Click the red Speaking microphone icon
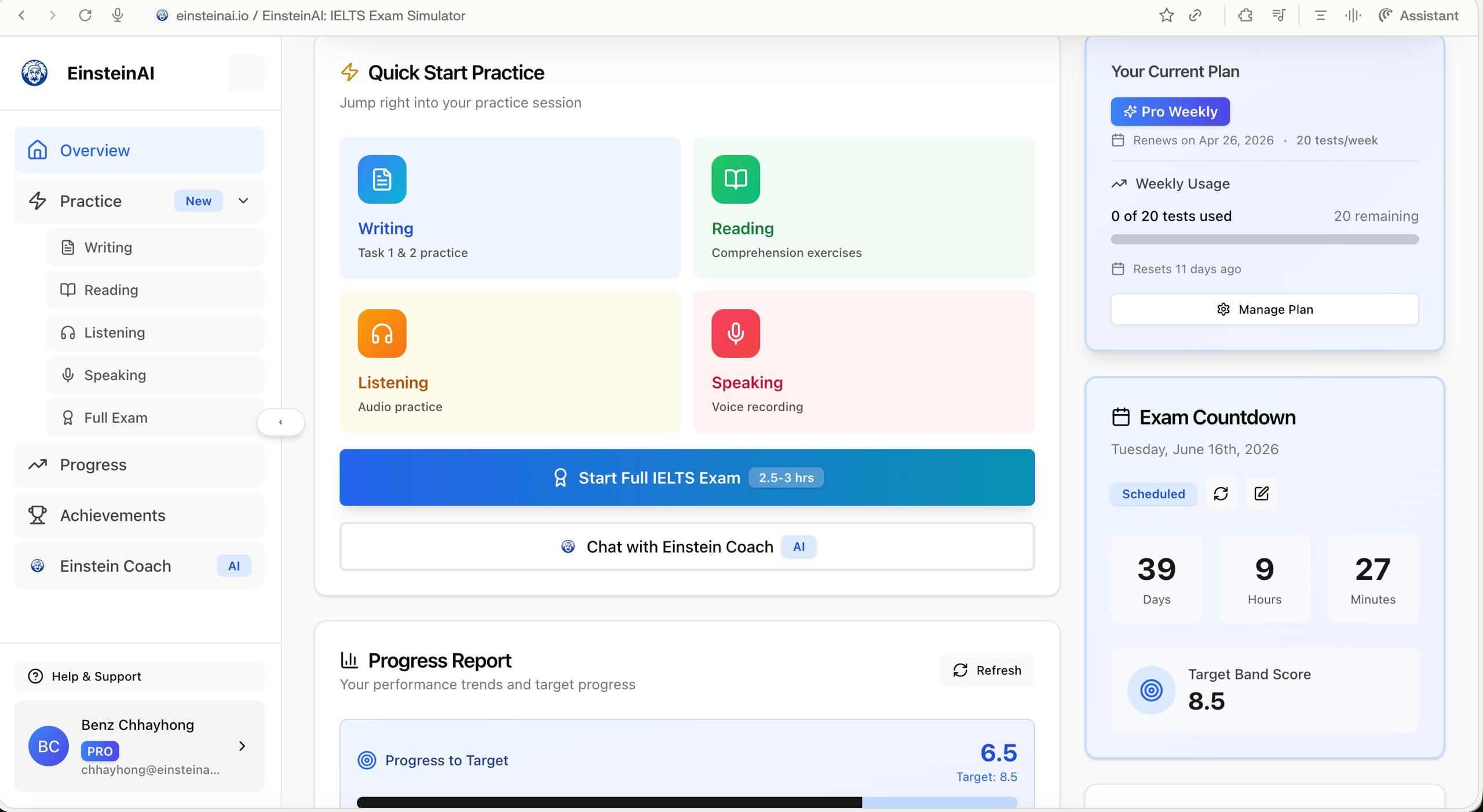 pyautogui.click(x=736, y=333)
